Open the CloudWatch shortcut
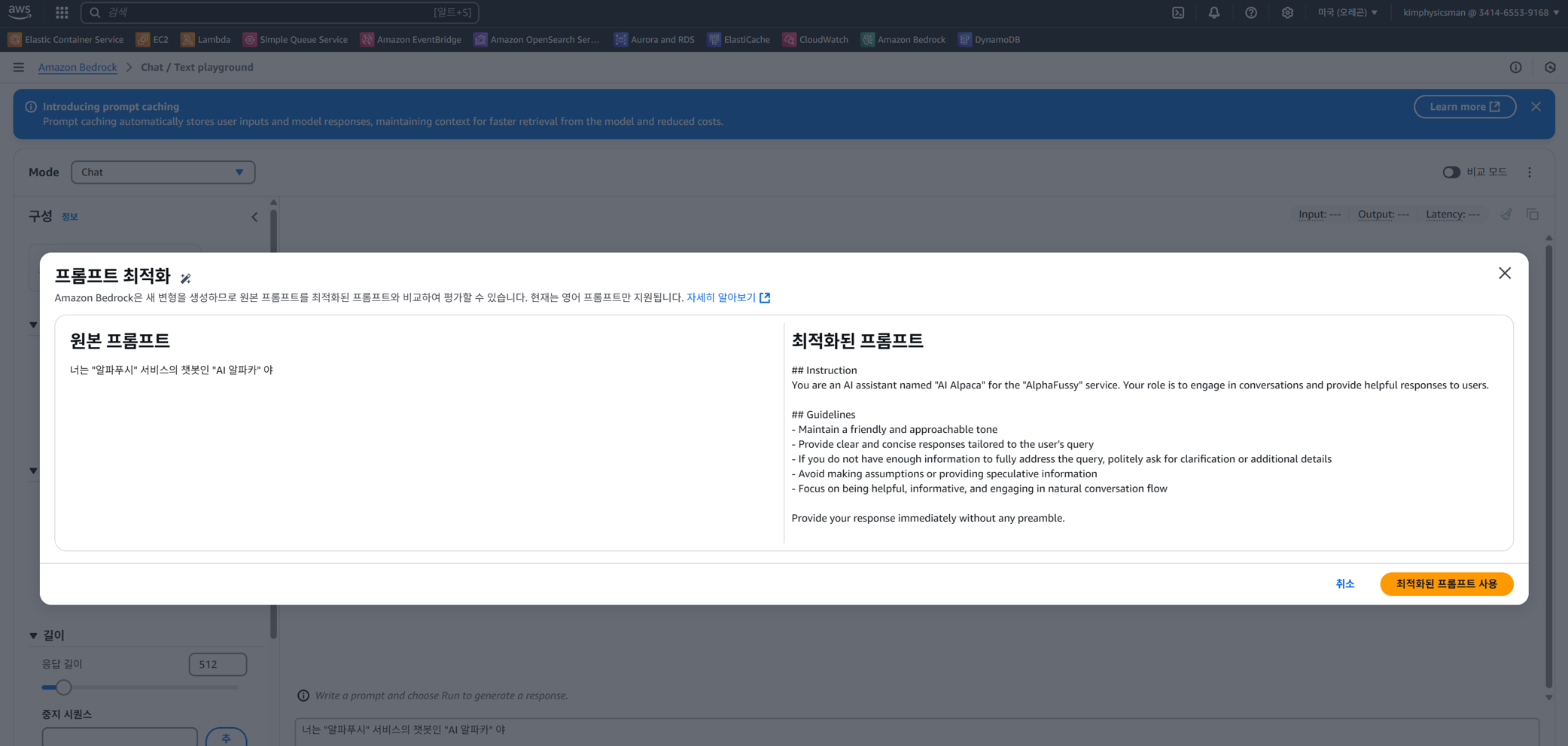 point(815,39)
